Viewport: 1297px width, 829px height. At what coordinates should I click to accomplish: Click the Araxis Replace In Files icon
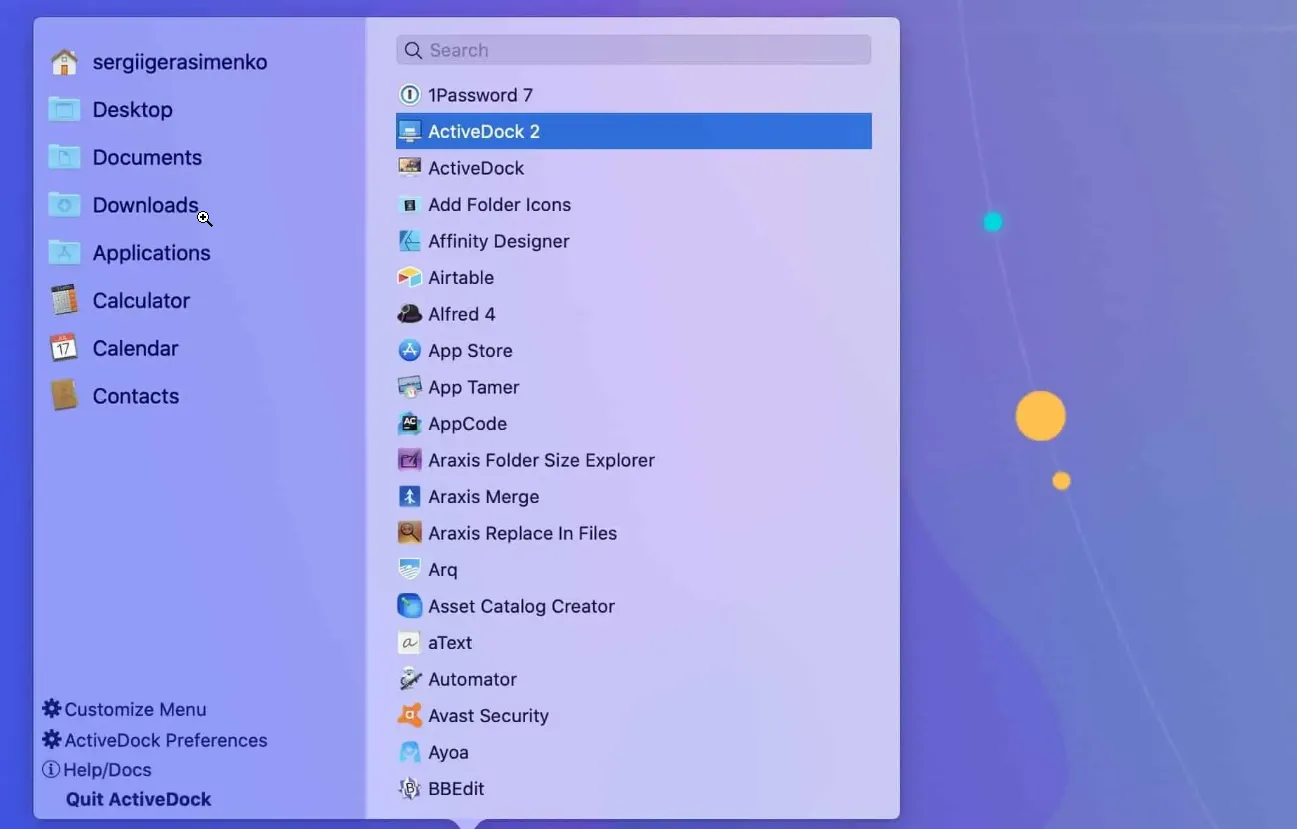409,533
